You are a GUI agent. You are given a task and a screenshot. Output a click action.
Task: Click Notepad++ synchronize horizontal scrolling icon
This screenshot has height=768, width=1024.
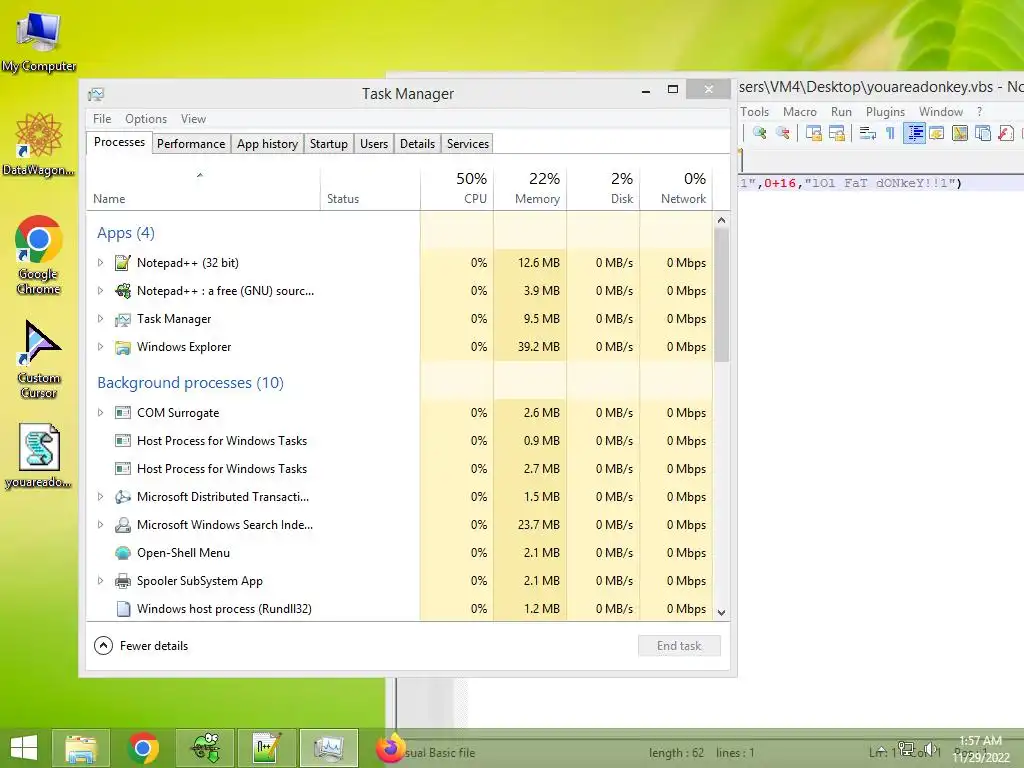click(x=837, y=133)
